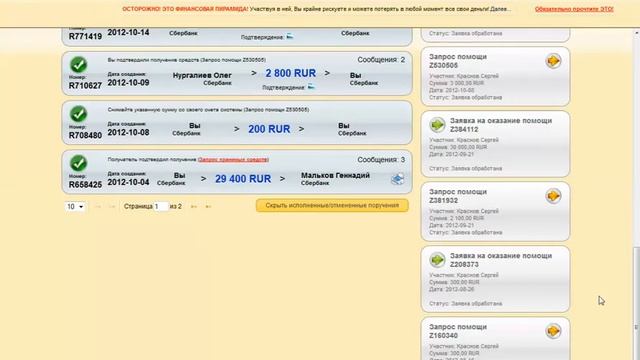Click order number R710627
The height and width of the screenshot is (360, 640).
point(85,86)
